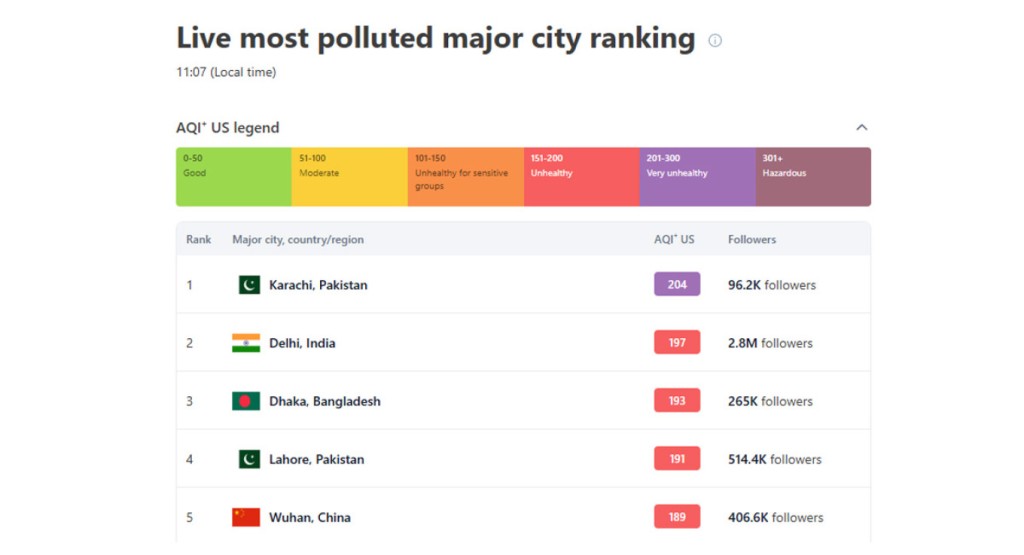Click the Pakistan flag next to Karachi
The height and width of the screenshot is (555, 1024).
249,285
